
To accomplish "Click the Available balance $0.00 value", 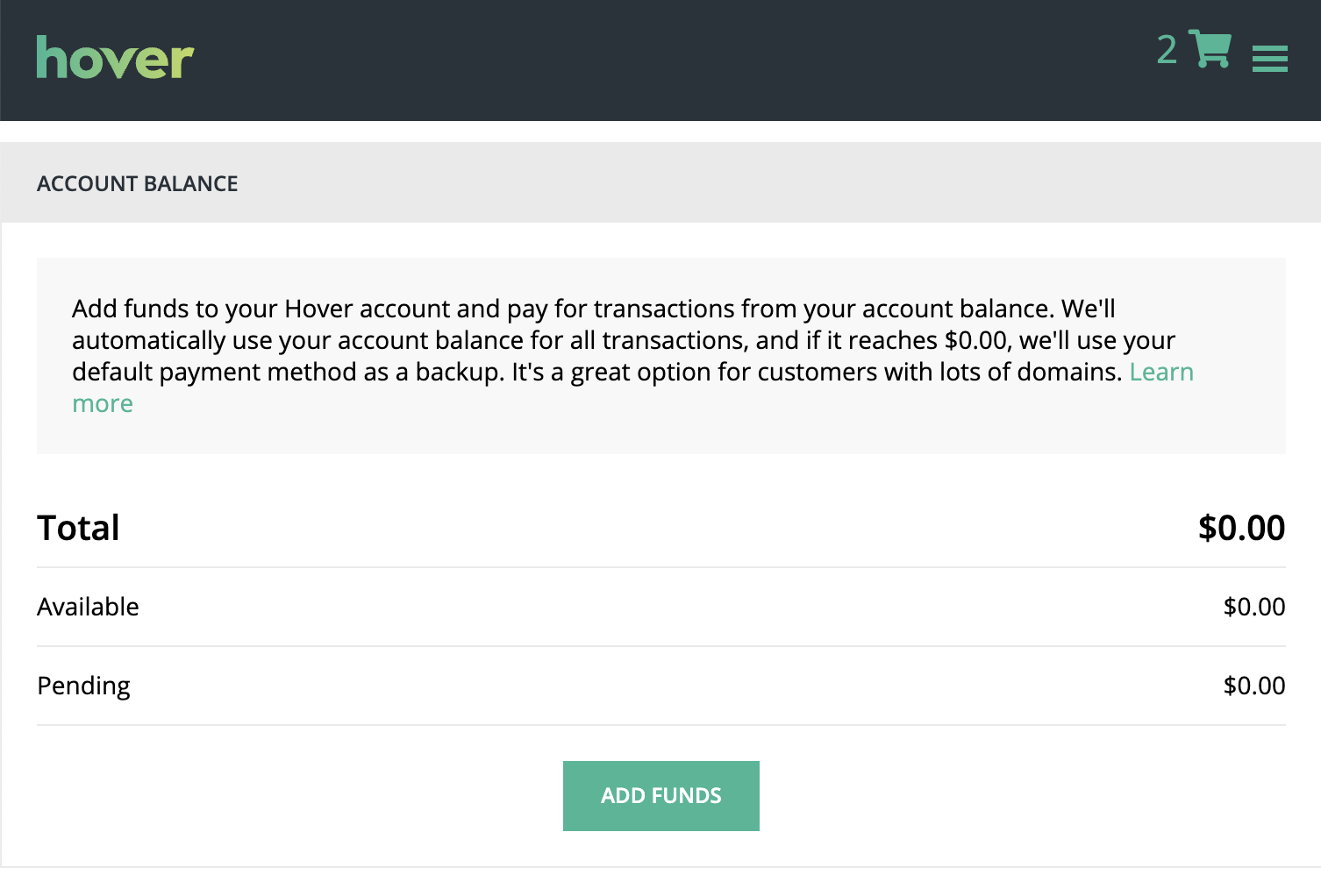I will point(1254,607).
